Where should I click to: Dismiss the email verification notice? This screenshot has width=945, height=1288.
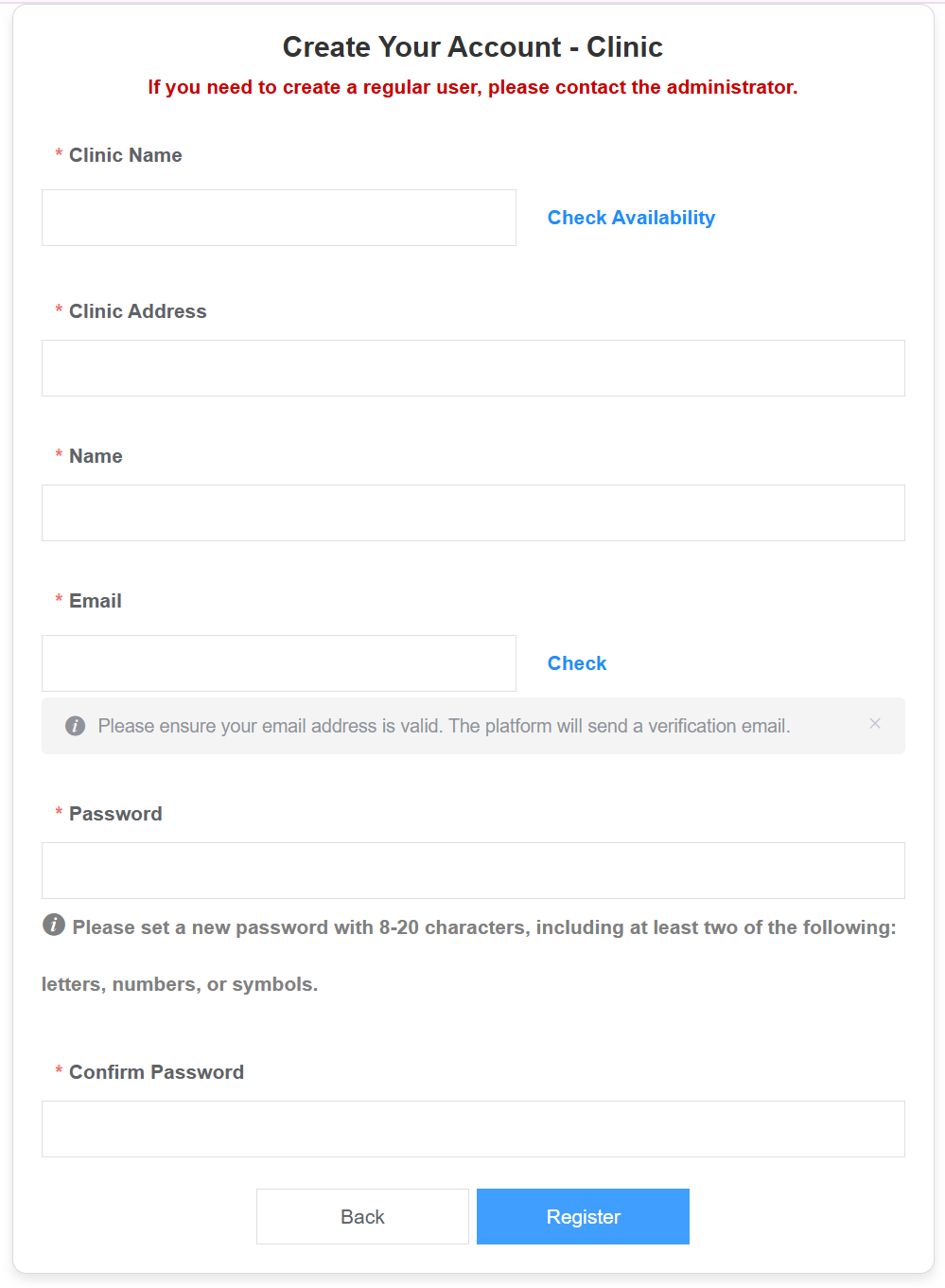[x=875, y=724]
